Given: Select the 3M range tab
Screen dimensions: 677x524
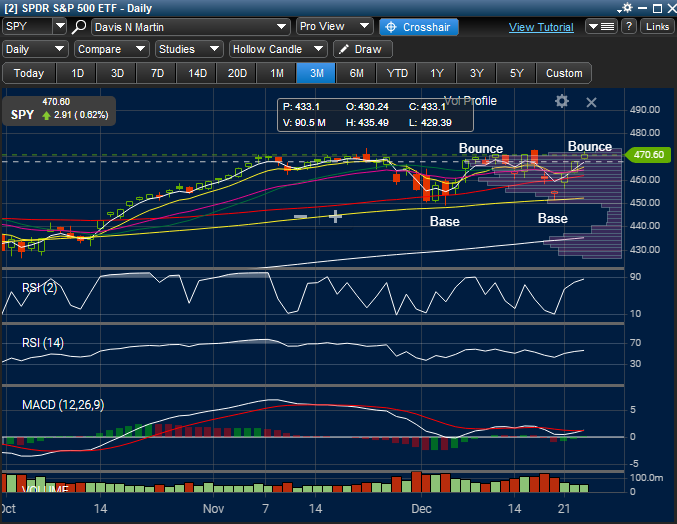Looking at the screenshot, I should 316,73.
